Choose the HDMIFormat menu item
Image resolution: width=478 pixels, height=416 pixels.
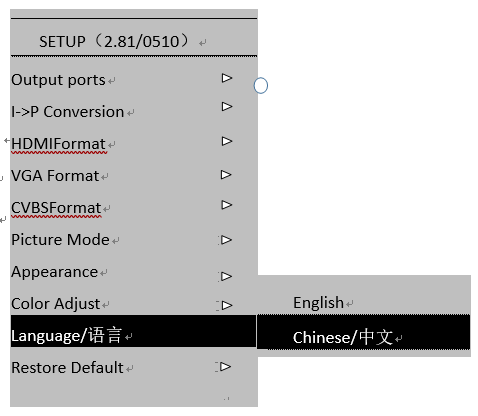(59, 144)
